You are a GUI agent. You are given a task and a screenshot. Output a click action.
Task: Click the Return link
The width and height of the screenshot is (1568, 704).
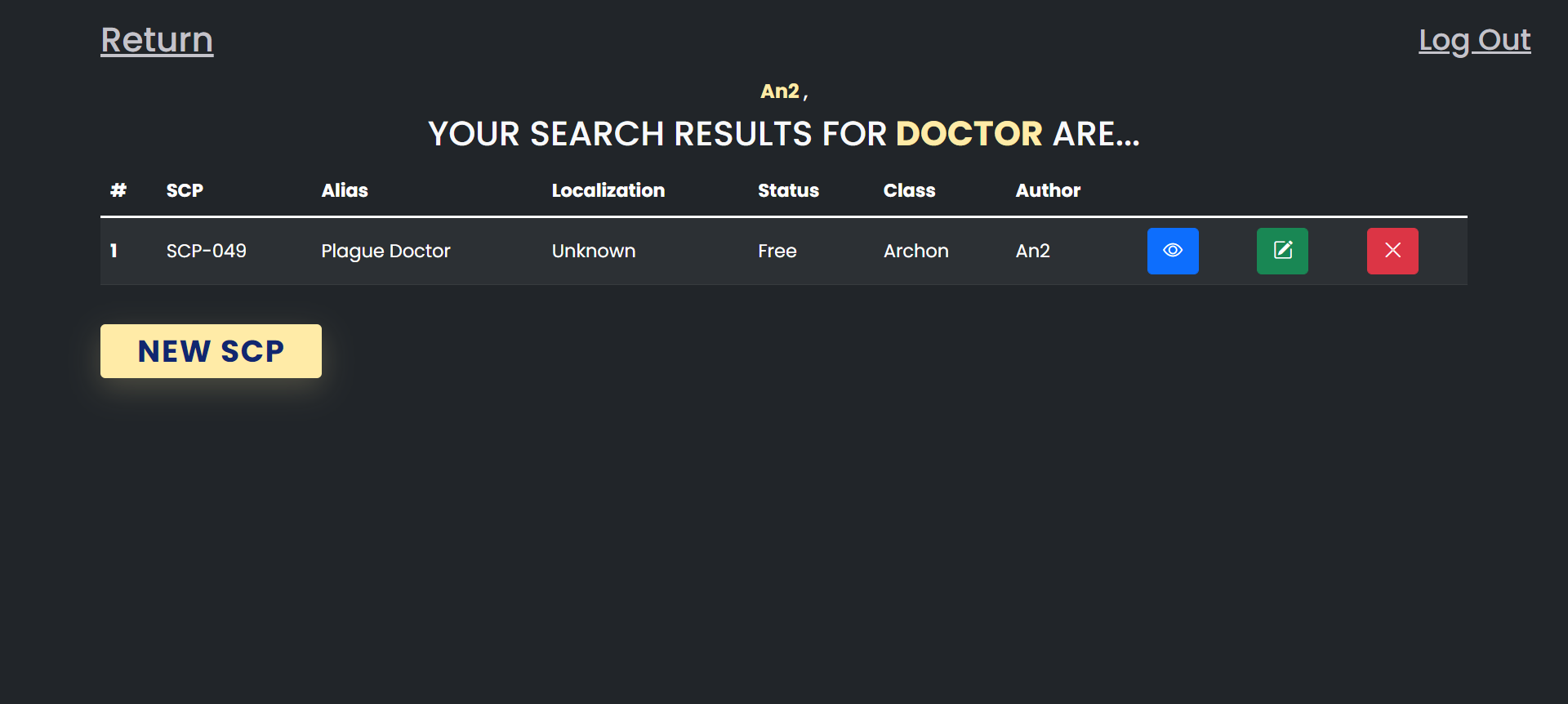[157, 40]
